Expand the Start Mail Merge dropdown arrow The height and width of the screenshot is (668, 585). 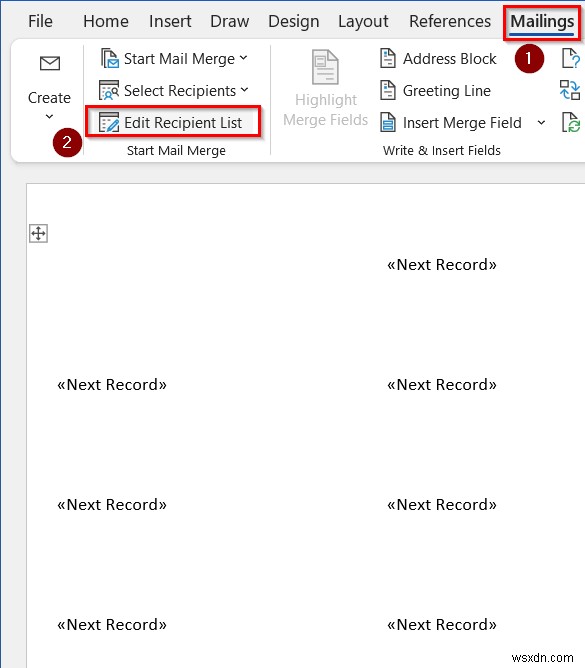pyautogui.click(x=243, y=58)
